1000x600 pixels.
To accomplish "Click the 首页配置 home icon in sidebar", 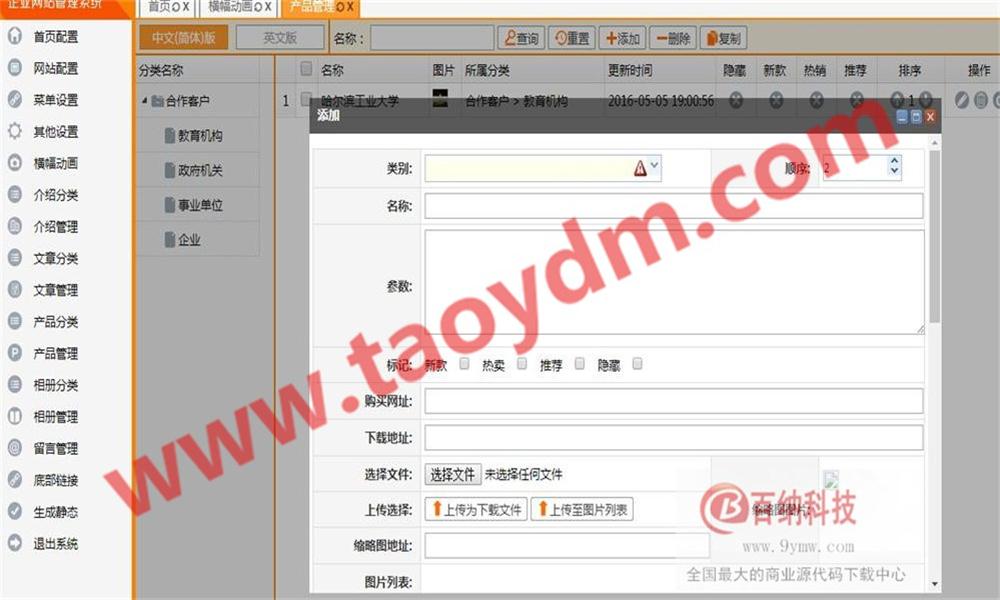I will point(15,36).
